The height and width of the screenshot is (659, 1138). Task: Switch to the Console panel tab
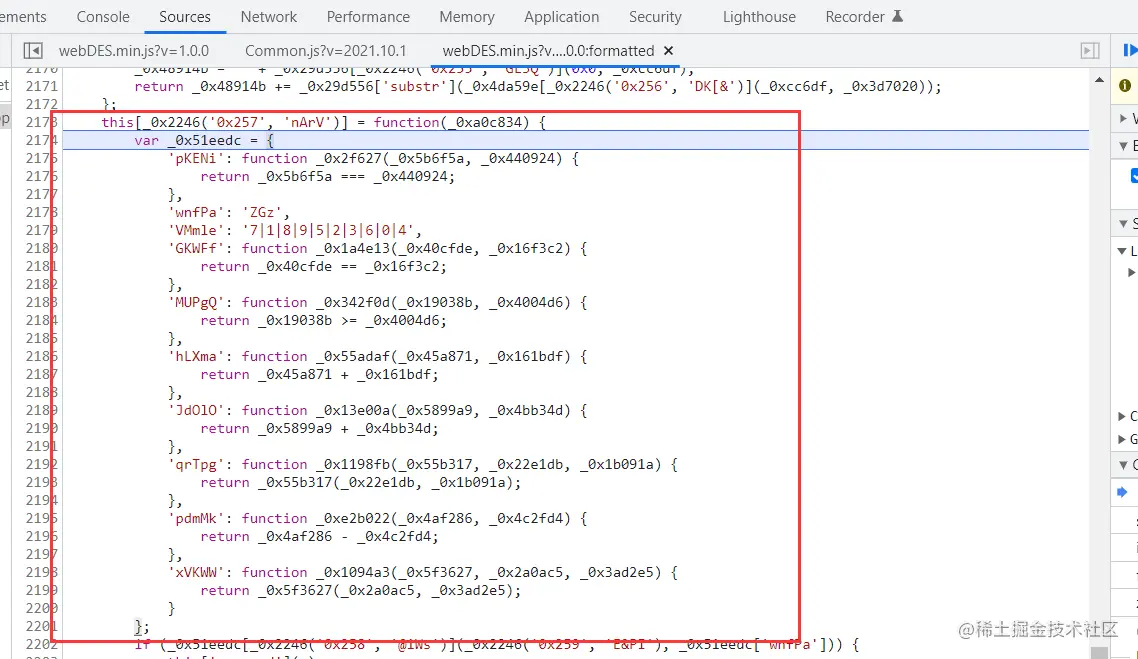[x=103, y=17]
